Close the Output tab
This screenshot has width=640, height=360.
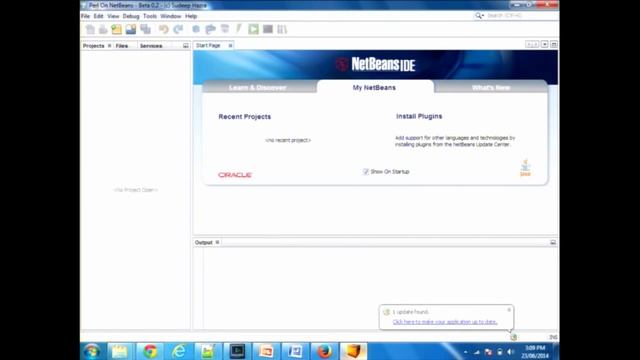[x=218, y=242]
